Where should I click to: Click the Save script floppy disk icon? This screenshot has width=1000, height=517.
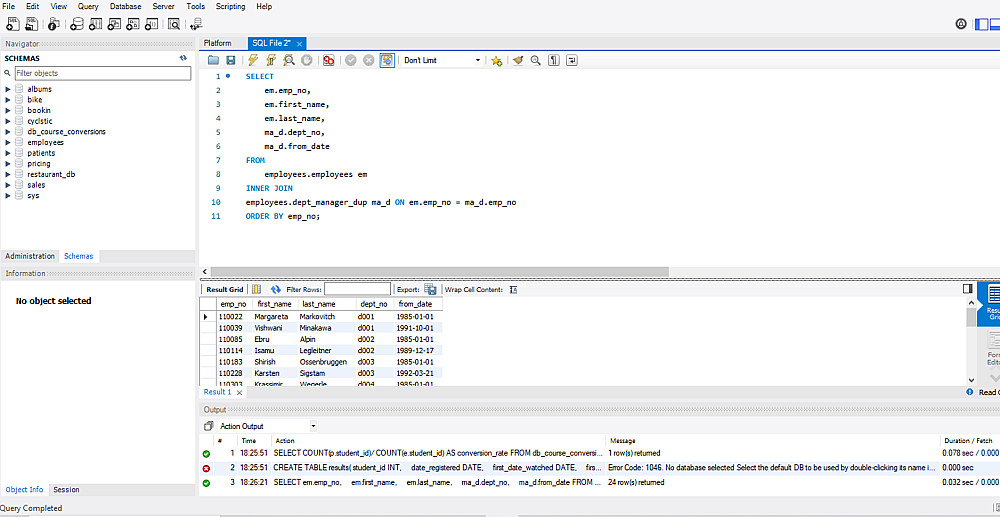point(231,60)
